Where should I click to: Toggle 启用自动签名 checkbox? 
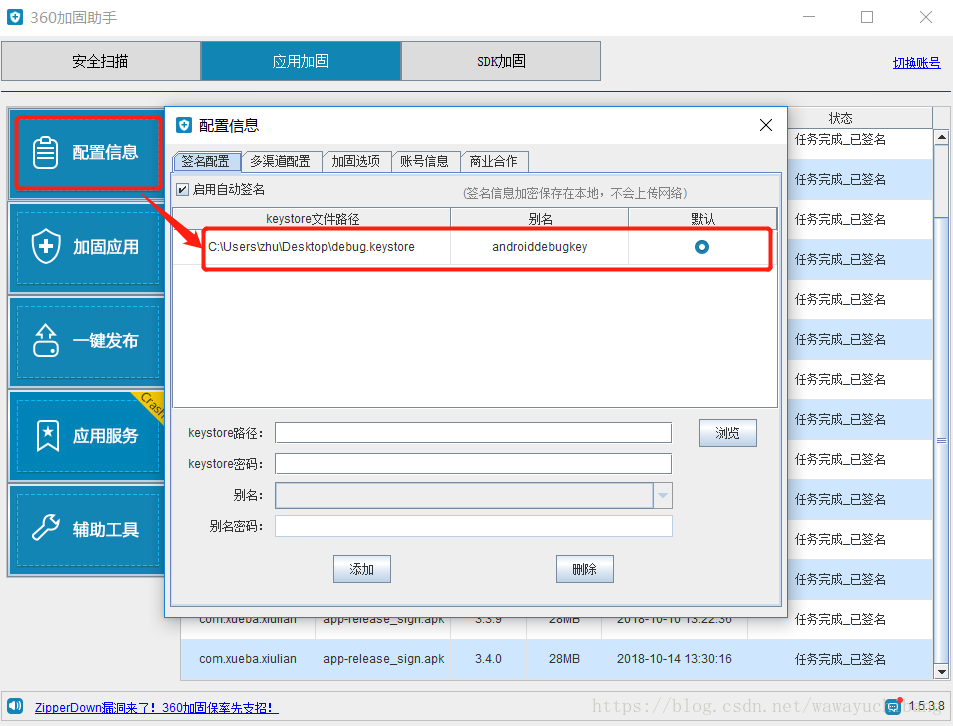click(182, 190)
